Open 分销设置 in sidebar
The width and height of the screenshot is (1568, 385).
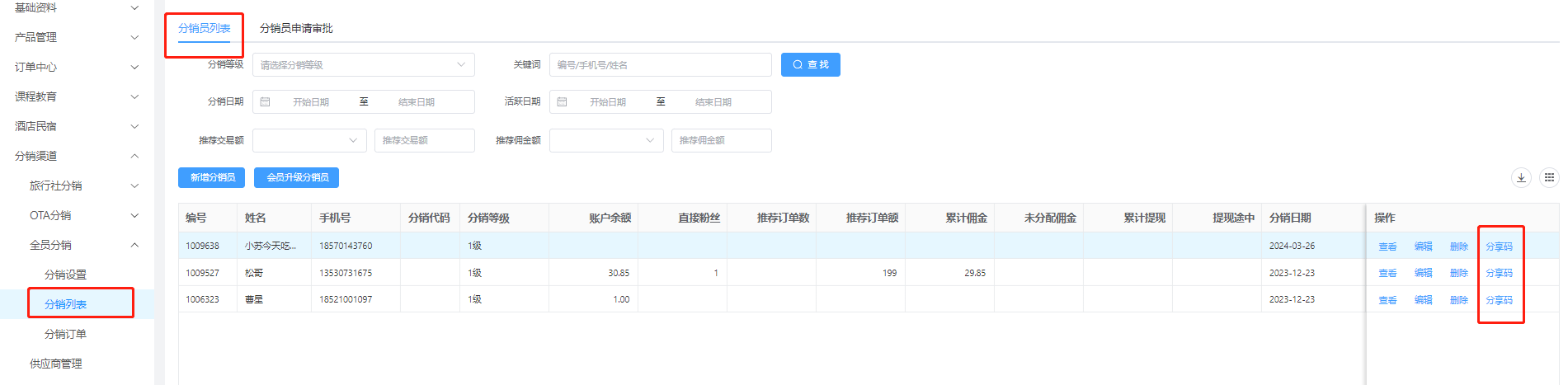coord(65,275)
